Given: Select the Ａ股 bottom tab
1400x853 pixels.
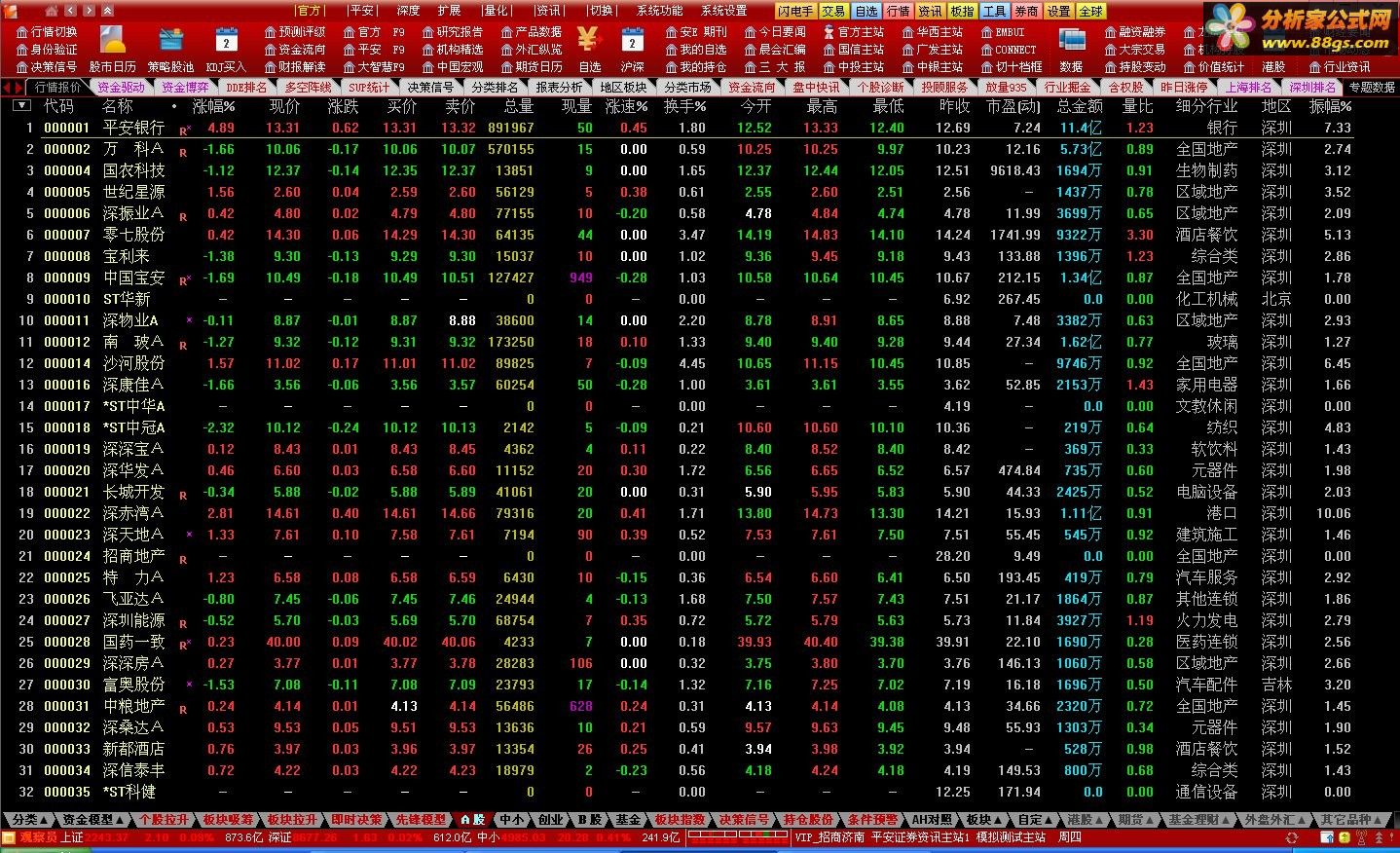Looking at the screenshot, I should coord(473,820).
